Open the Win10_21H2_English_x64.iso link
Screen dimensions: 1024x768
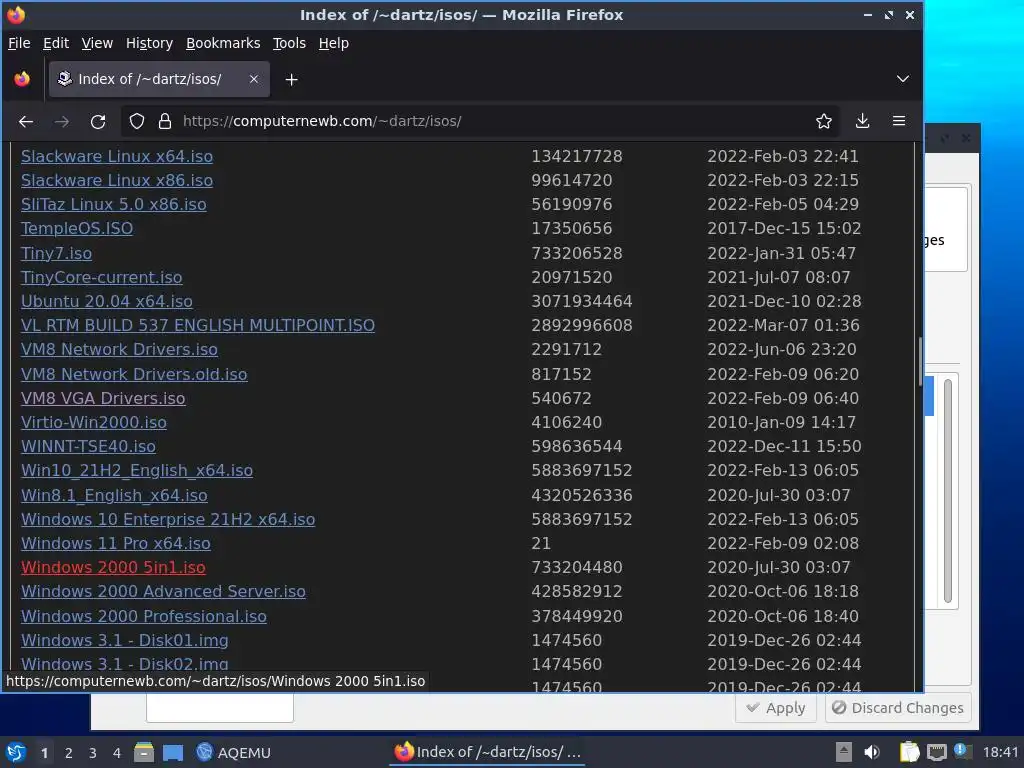click(137, 472)
